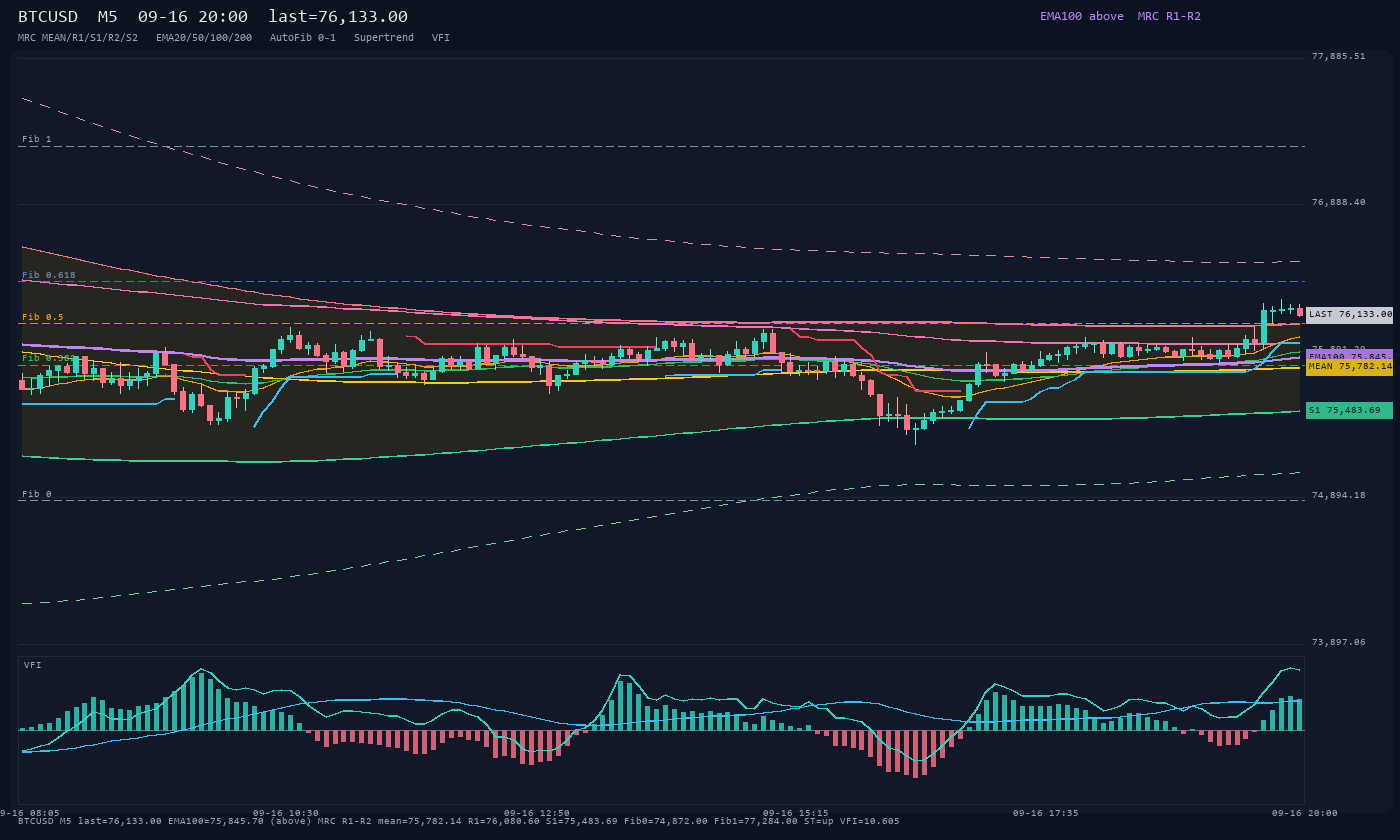Click the 'Fib 0.5' level label
Viewport: 1400px width, 840px height.
click(43, 317)
